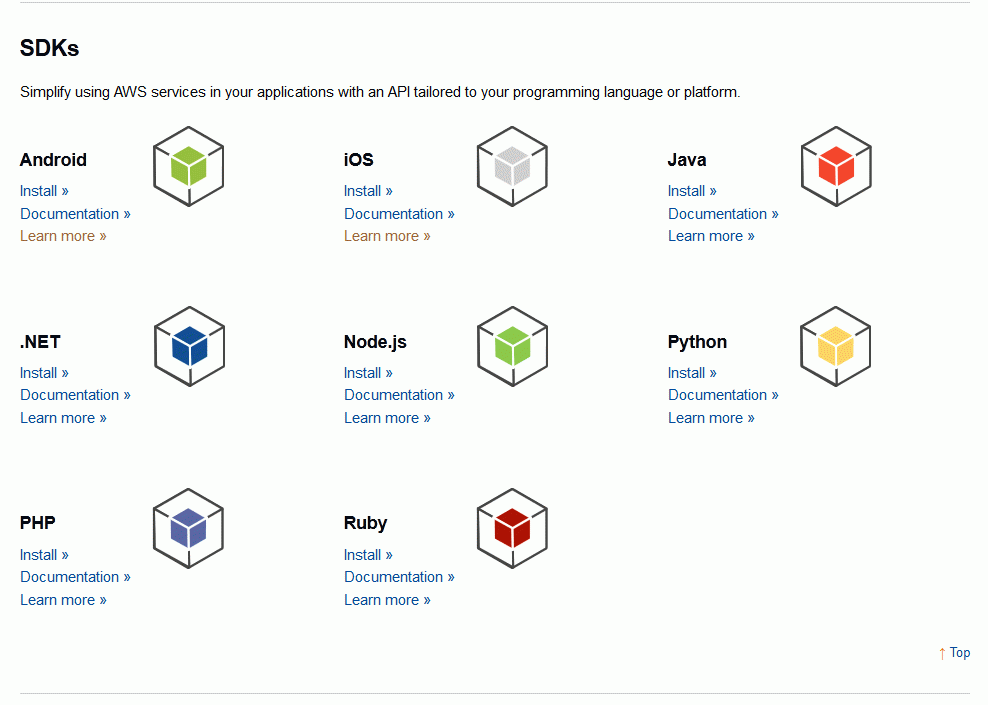Click the Android heading text

(53, 160)
